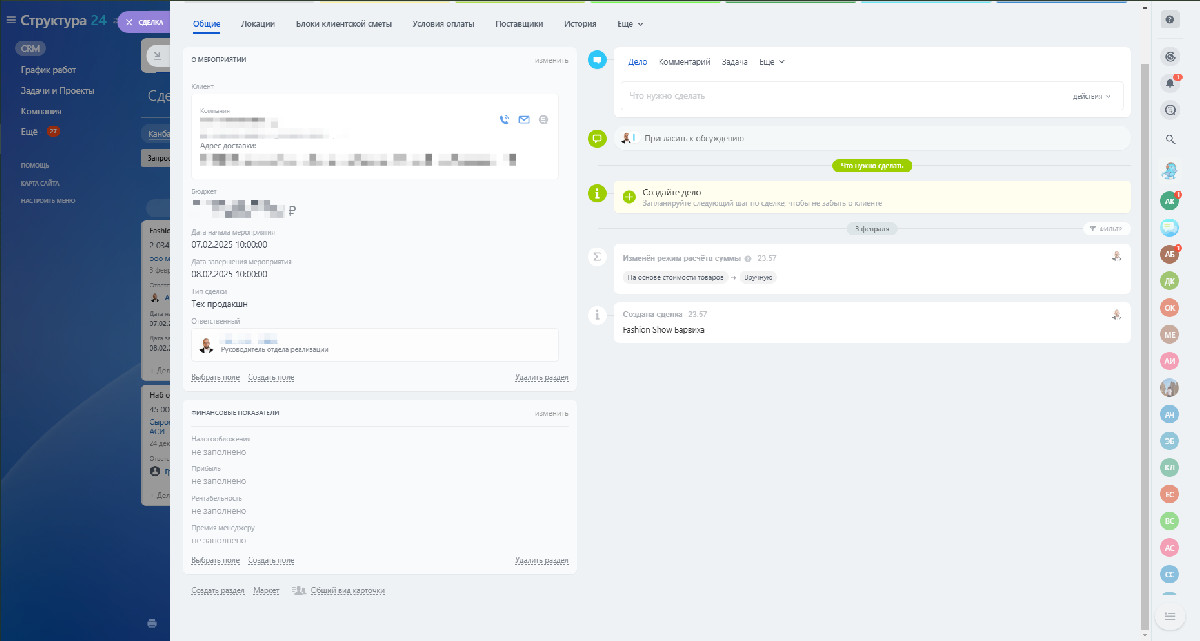The height and width of the screenshot is (641, 1200).
Task: Click the green plus icon to create activity
Action: (628, 197)
